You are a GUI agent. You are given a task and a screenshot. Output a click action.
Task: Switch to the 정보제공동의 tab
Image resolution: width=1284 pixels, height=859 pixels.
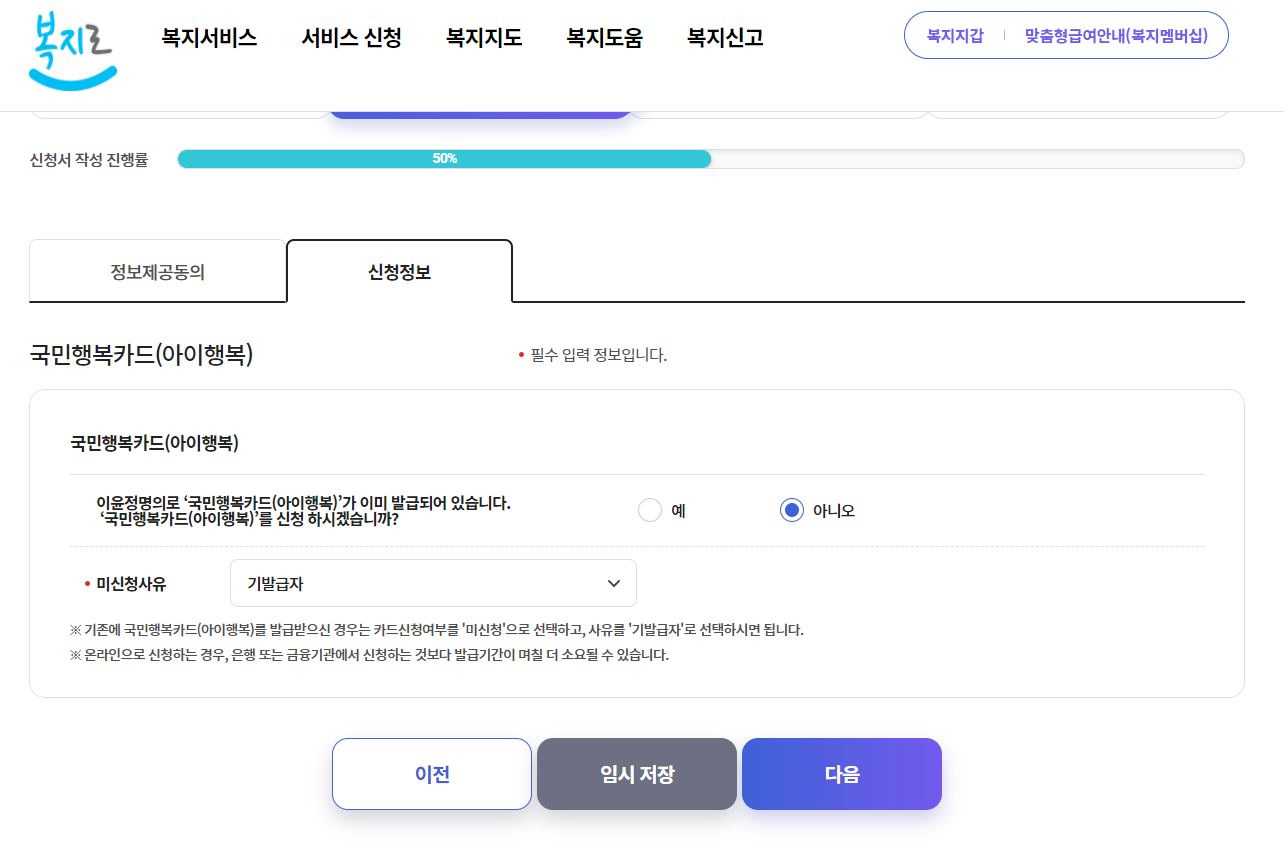158,272
